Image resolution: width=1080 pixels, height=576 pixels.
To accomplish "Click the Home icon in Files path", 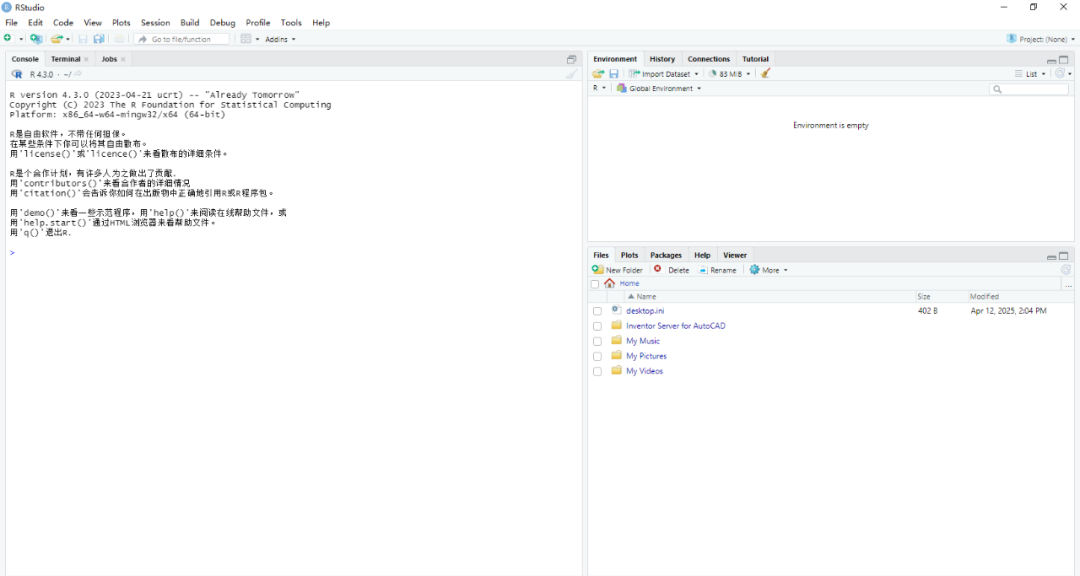I will tap(610, 284).
